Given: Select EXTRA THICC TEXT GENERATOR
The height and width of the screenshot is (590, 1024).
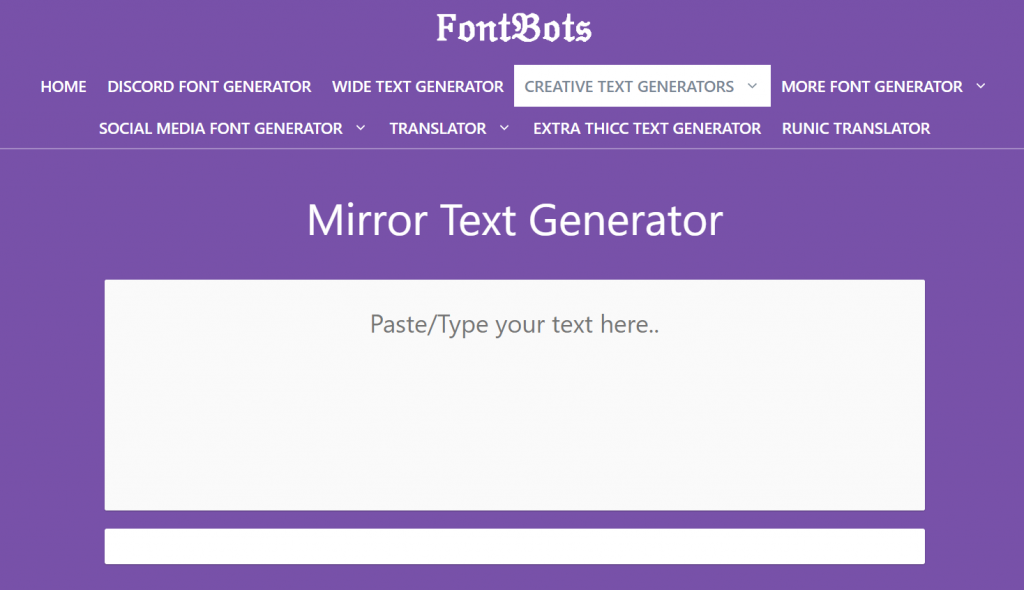Looking at the screenshot, I should point(646,128).
